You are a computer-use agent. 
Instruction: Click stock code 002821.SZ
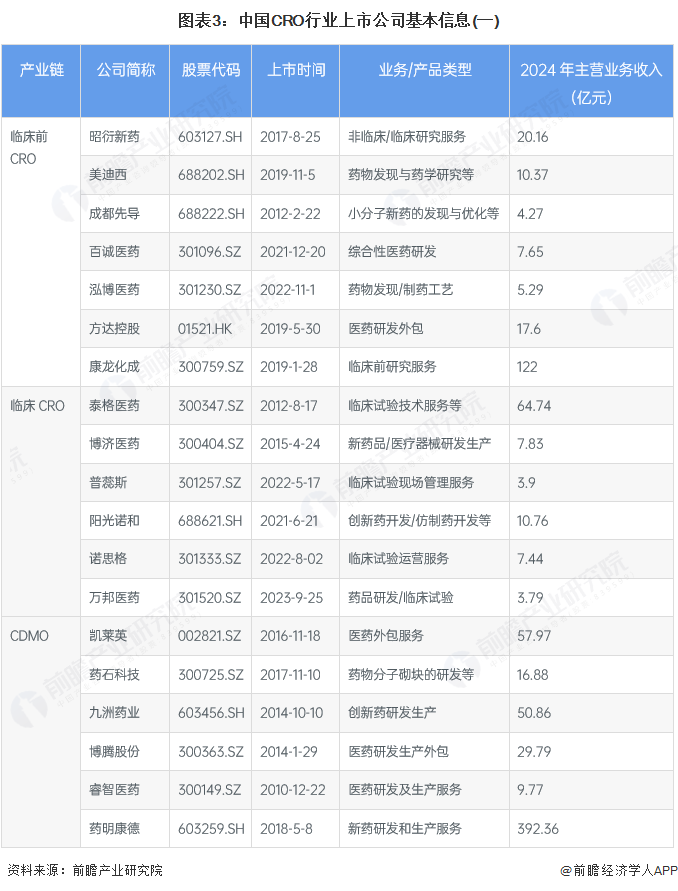tap(209, 636)
